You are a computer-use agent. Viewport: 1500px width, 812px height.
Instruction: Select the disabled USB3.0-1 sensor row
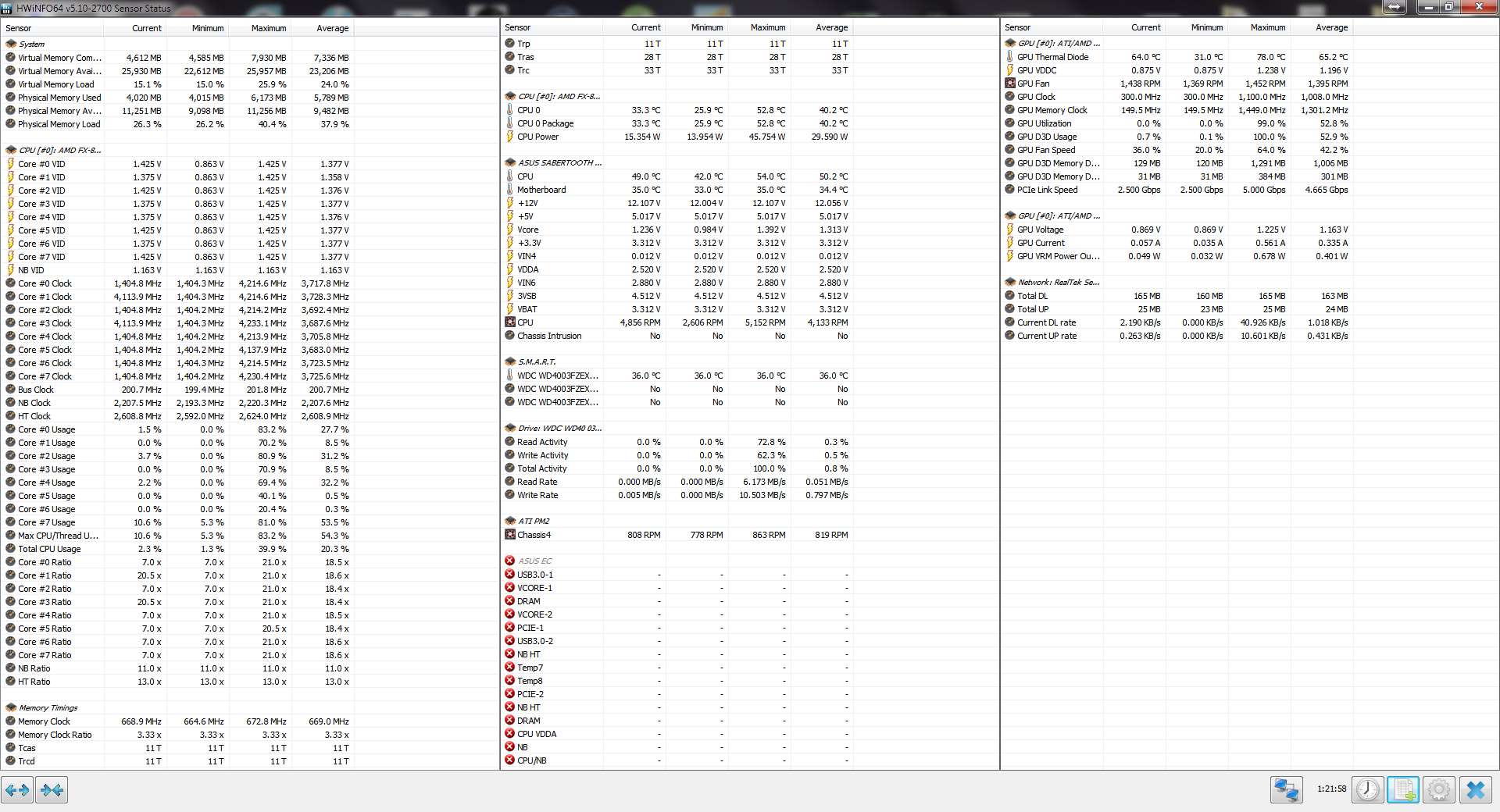(x=534, y=575)
